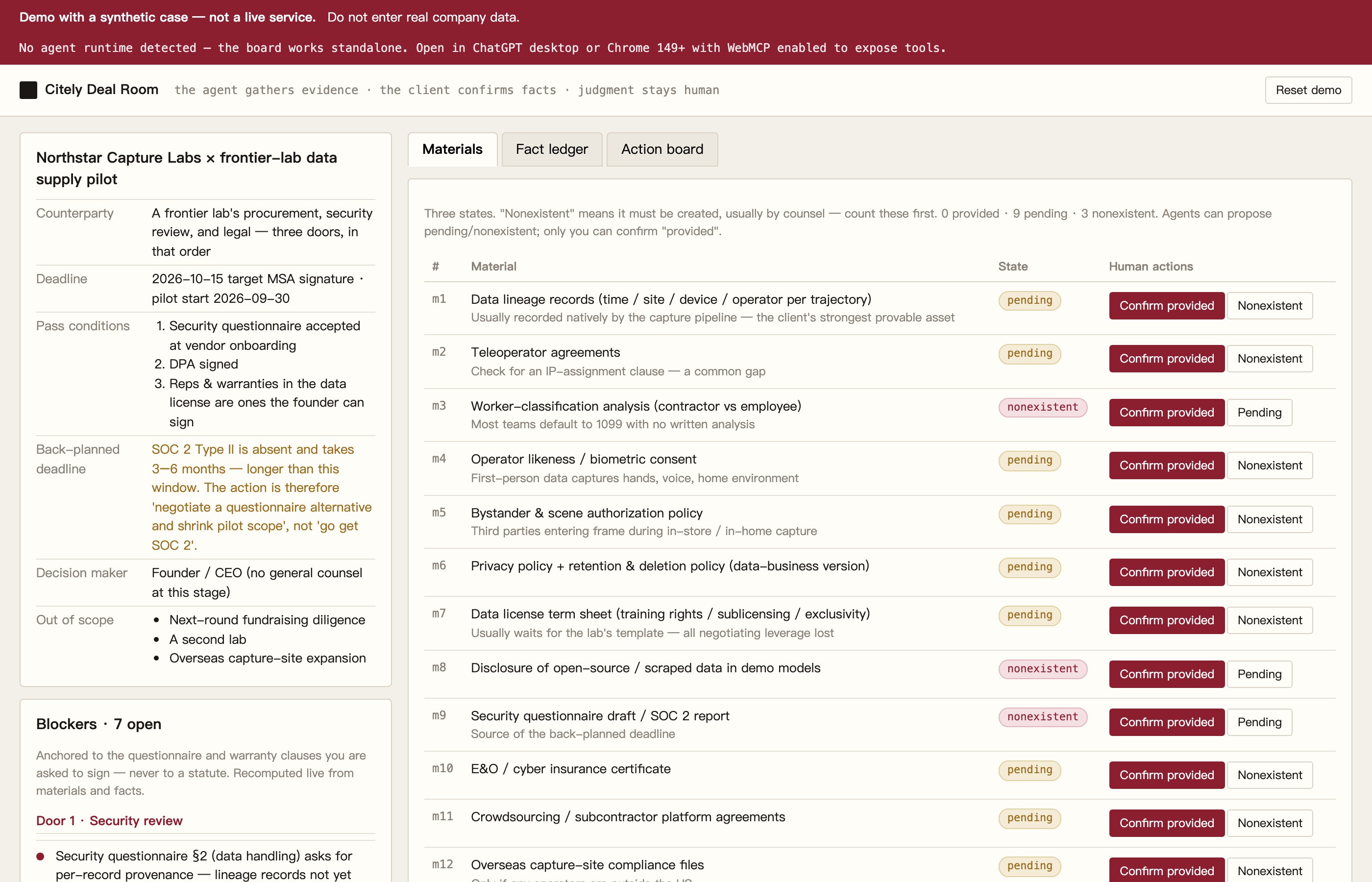The image size is (1372, 882).
Task: Click the Northstar Capture Labs case title
Action: pyautogui.click(x=187, y=169)
